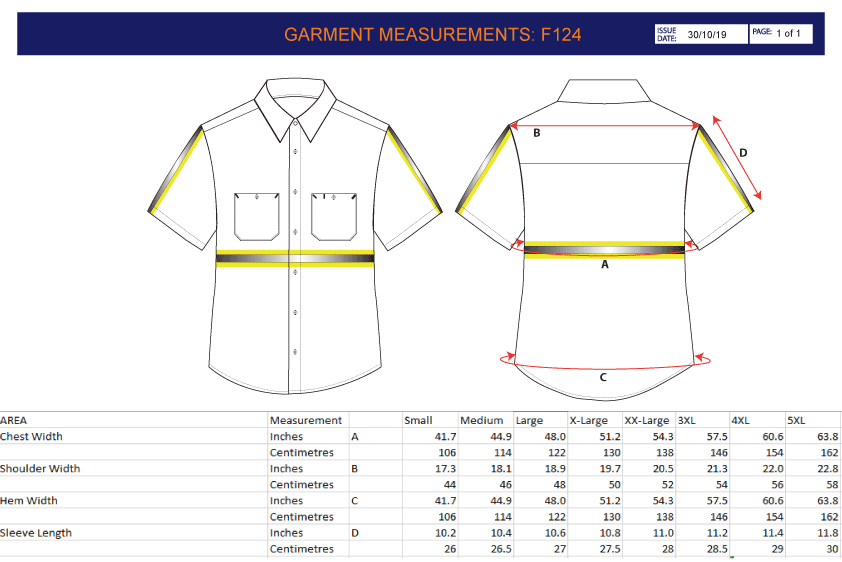Click Shoulder Width inches 5XL value 22.8
The height and width of the screenshot is (562, 842).
click(828, 469)
